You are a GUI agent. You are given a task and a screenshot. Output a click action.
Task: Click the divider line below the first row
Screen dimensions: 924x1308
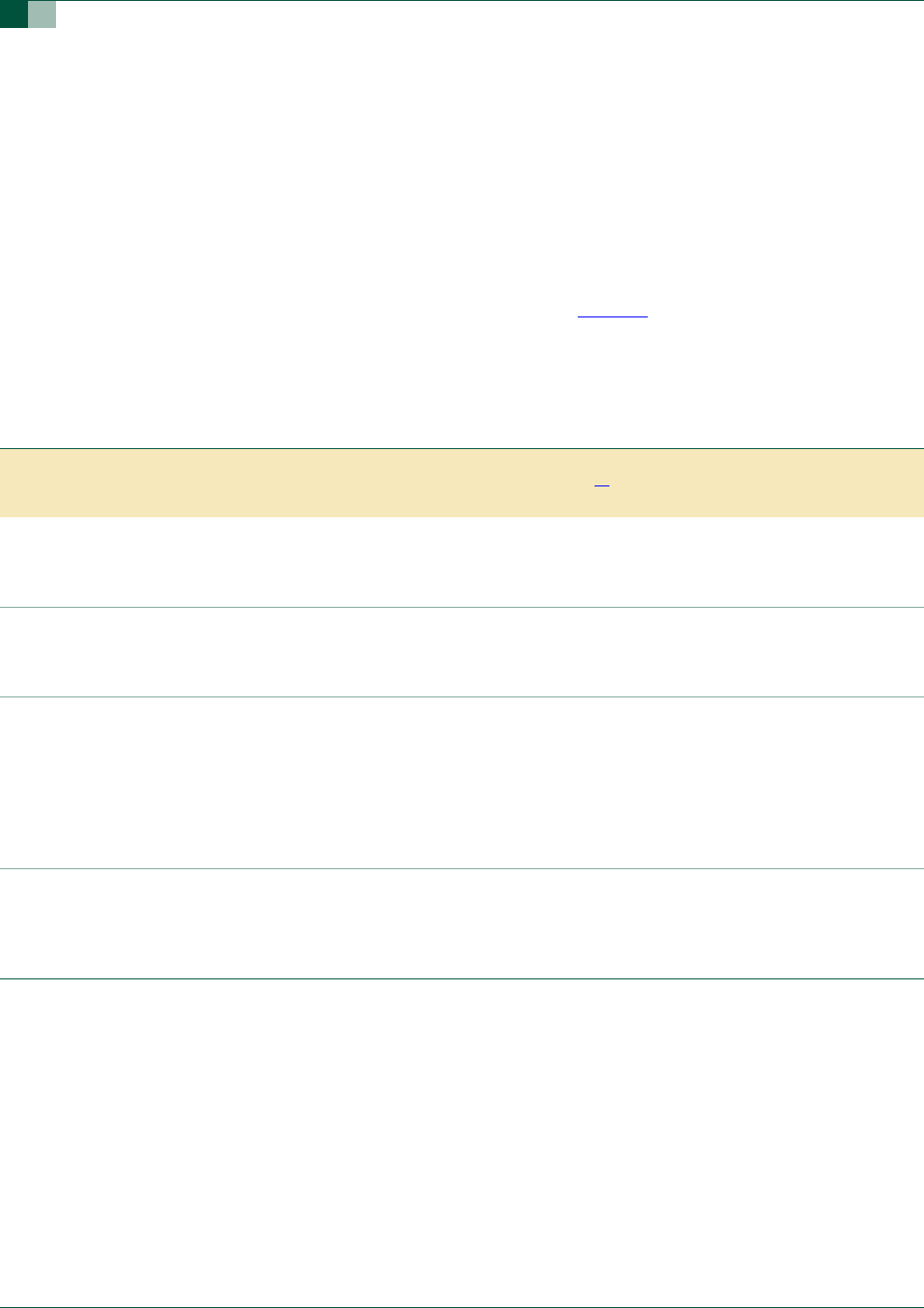pyautogui.click(x=462, y=608)
